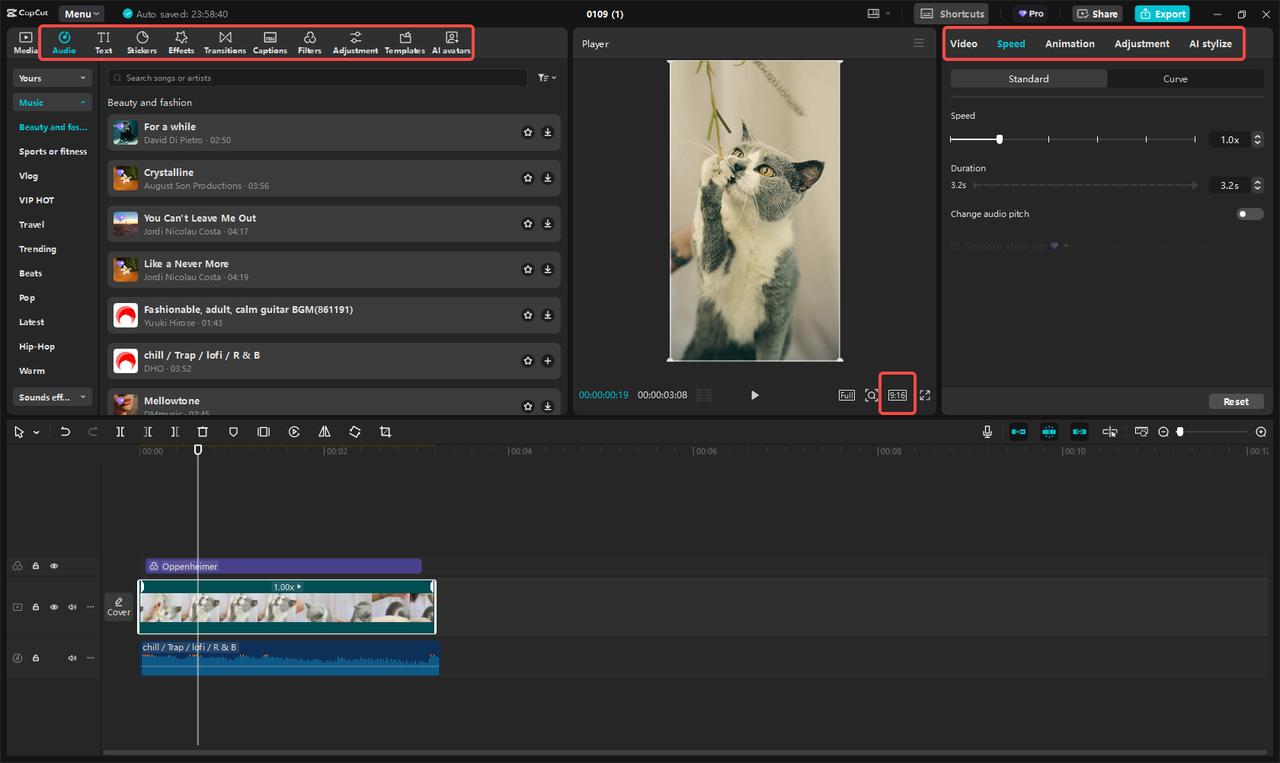The image size is (1280, 763).
Task: Toggle Change audio pitch switch
Action: [1249, 213]
